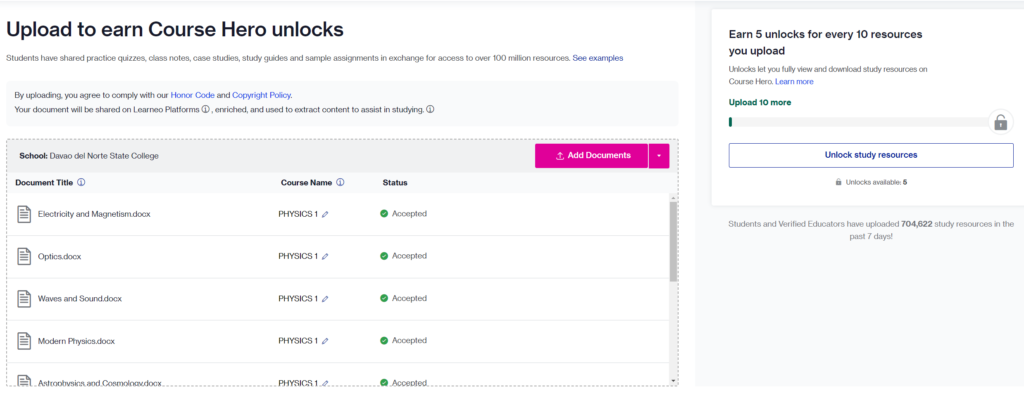The height and width of the screenshot is (393, 1024).
Task: Click the 704,622 study resources count
Action: point(916,224)
